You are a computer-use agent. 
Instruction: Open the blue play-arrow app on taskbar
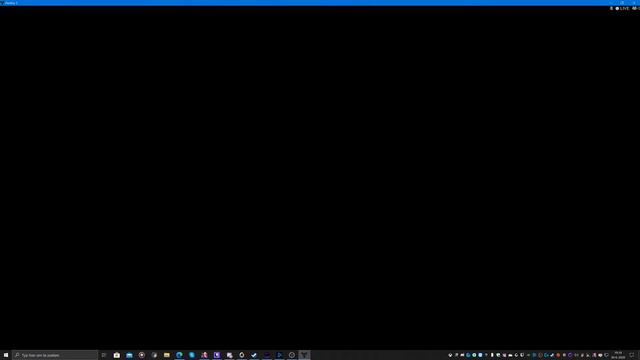pos(279,355)
